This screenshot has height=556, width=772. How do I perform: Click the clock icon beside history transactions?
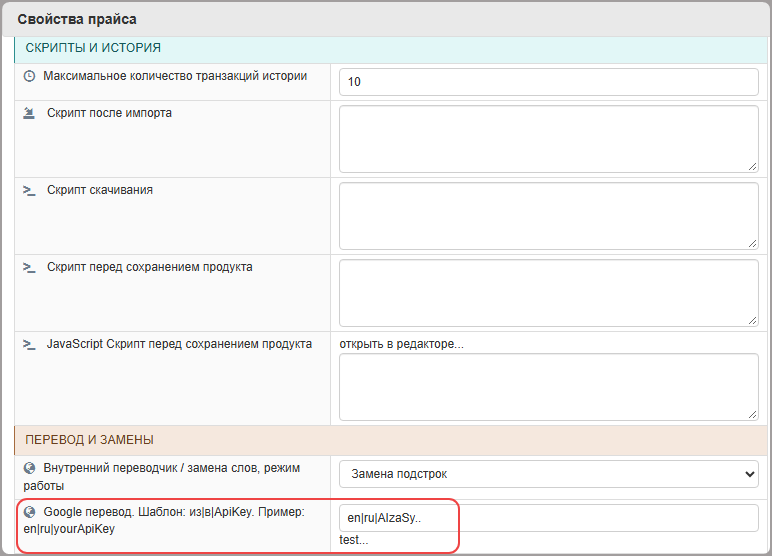point(30,76)
